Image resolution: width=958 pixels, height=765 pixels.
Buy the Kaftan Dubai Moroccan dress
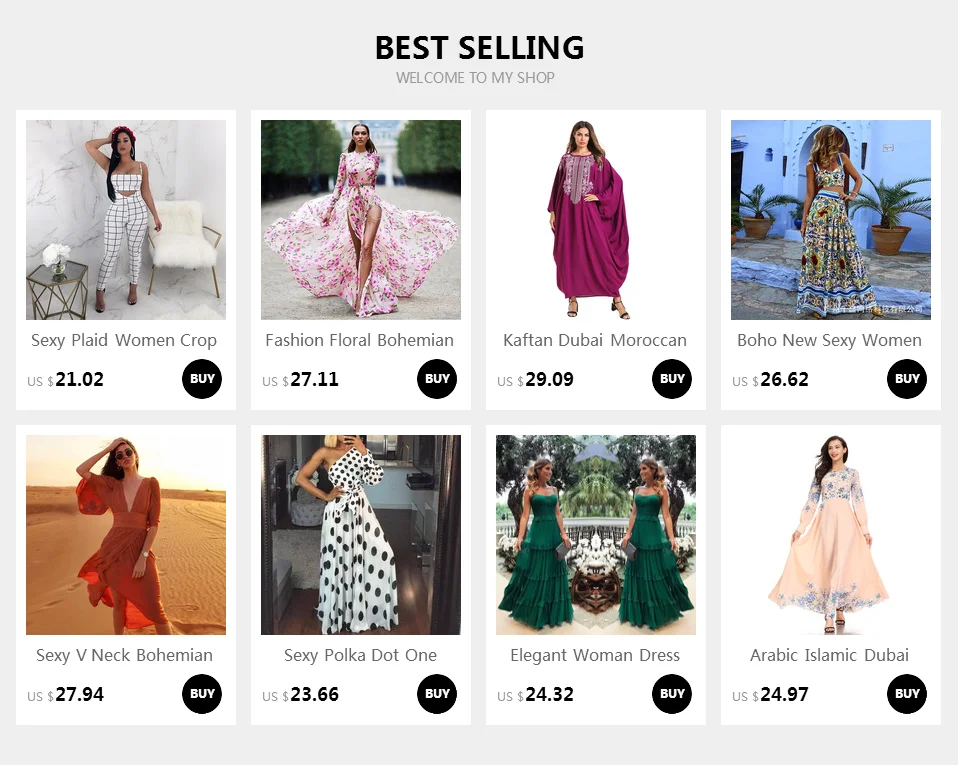pos(672,379)
